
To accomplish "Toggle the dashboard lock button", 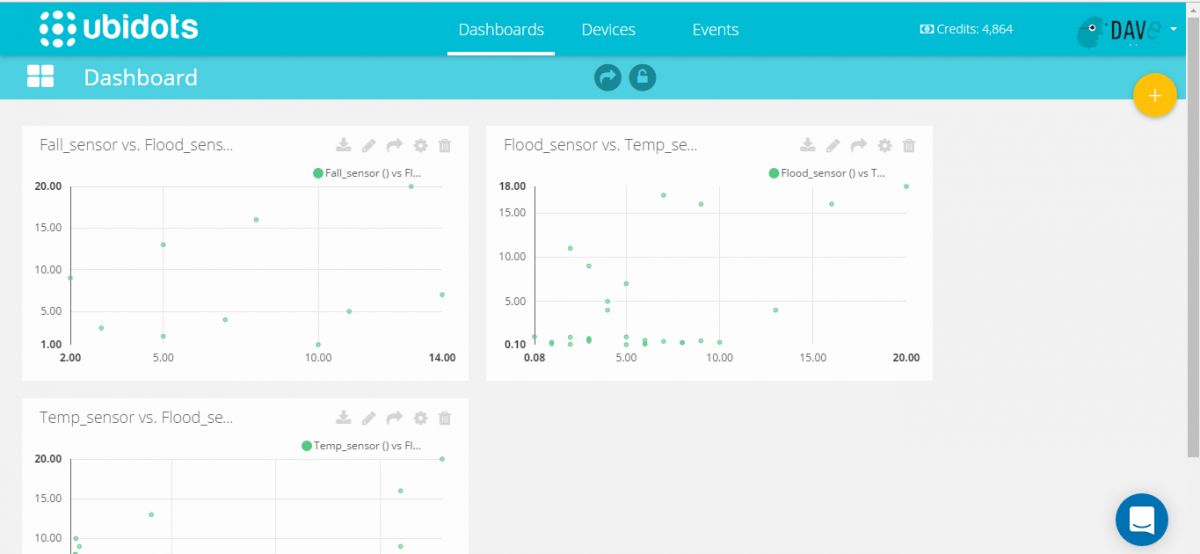I will click(642, 77).
